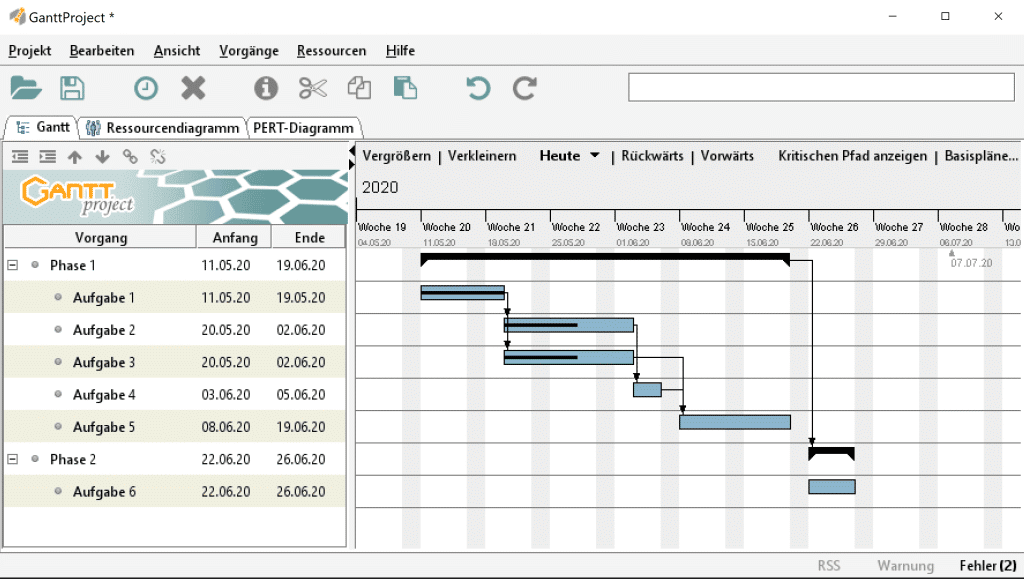Click the open project folder icon

pos(26,88)
